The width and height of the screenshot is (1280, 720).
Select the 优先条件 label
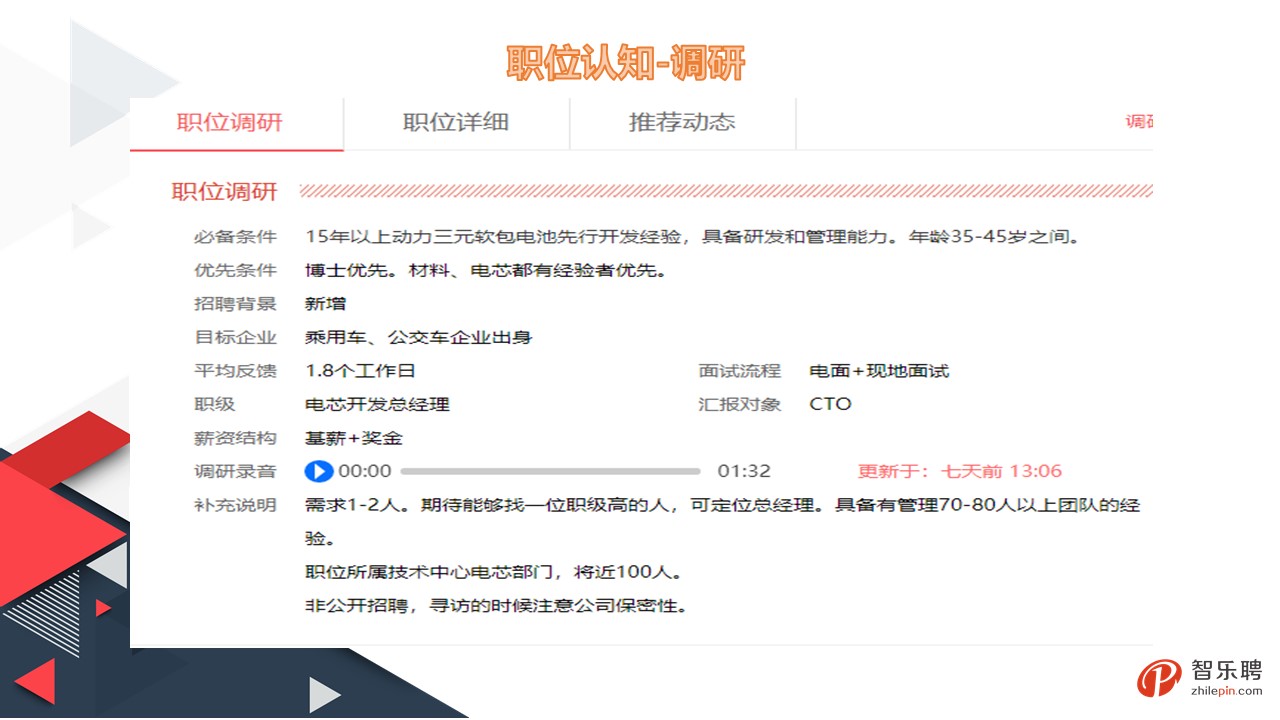pos(235,270)
